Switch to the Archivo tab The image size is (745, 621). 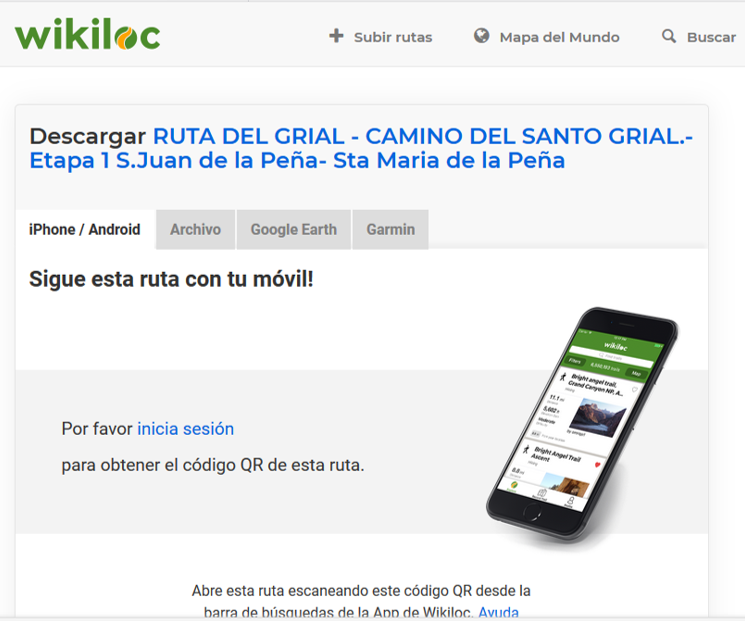[195, 229]
